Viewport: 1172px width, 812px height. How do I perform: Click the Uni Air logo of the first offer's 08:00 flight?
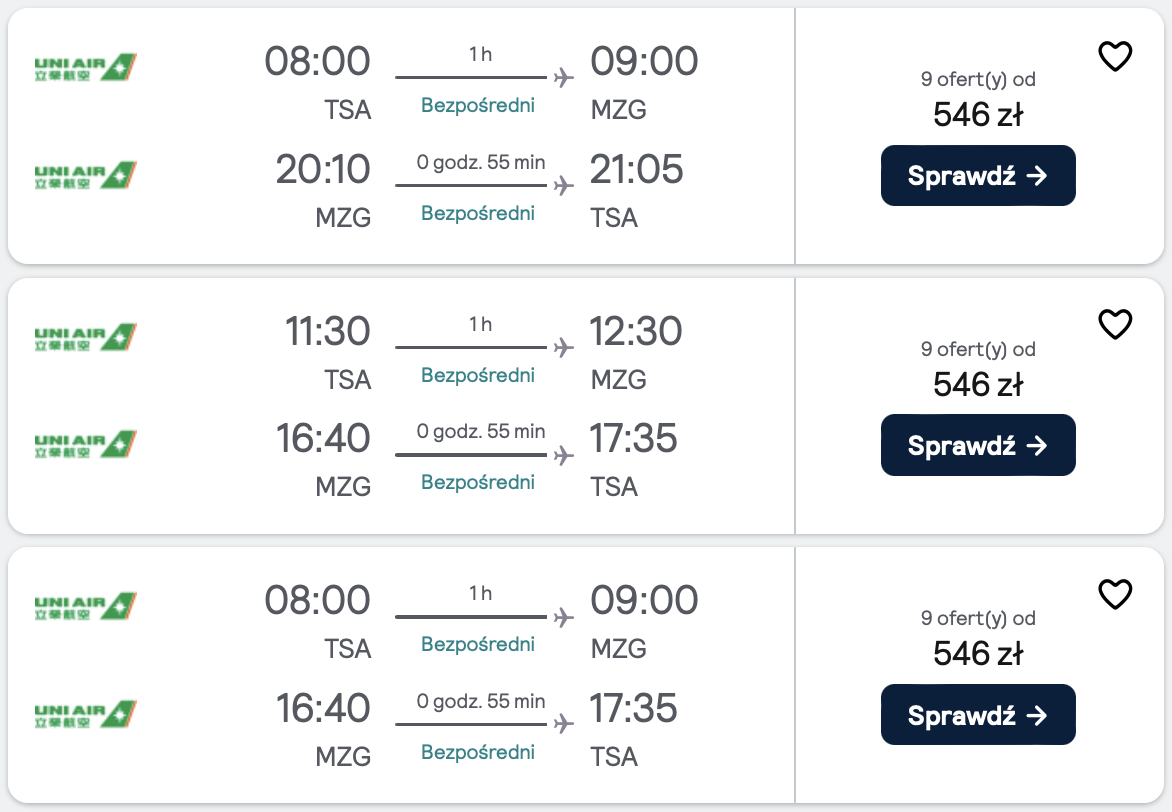(x=85, y=68)
